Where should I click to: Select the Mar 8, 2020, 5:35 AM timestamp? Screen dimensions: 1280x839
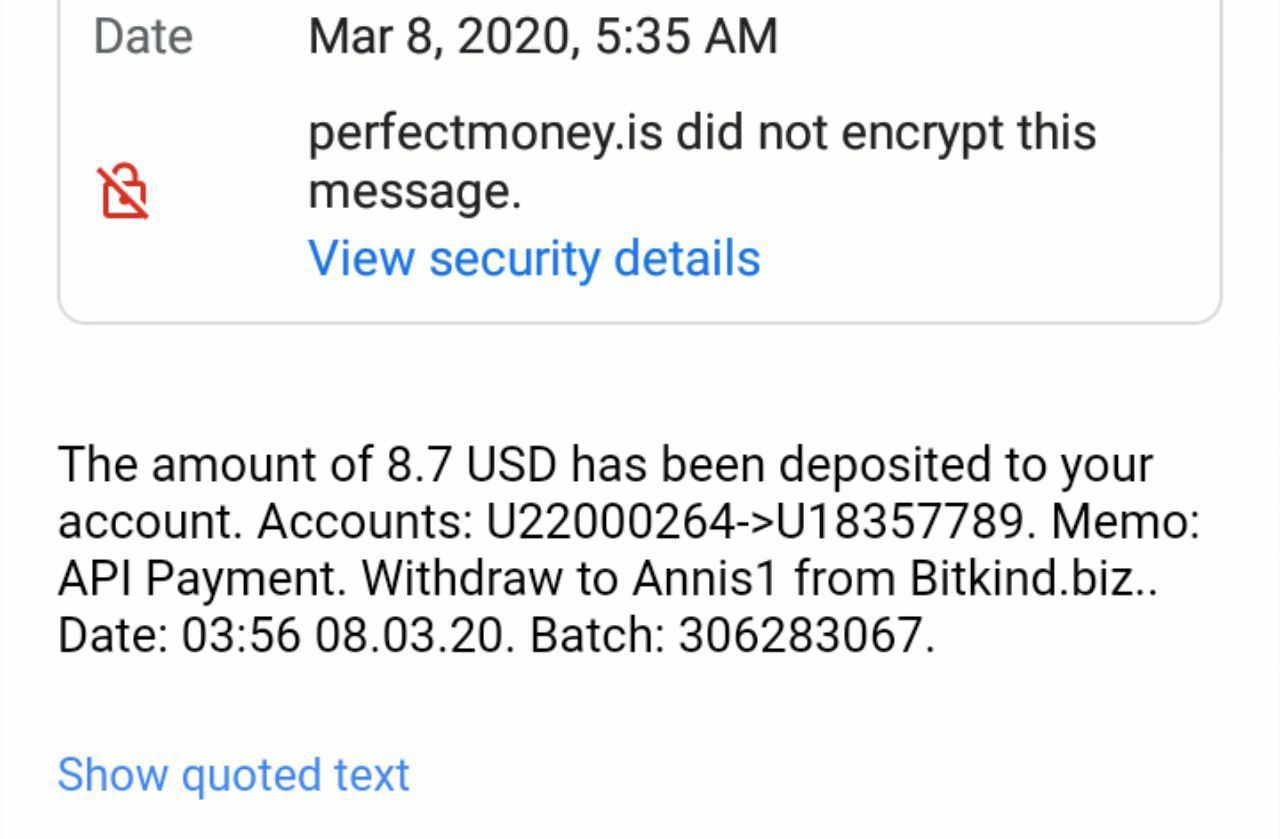click(543, 37)
